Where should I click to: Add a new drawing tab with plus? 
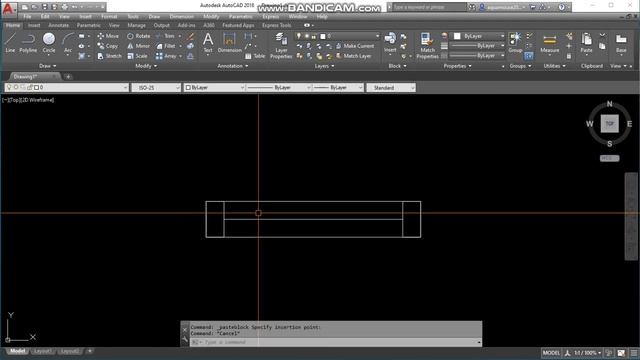point(68,77)
